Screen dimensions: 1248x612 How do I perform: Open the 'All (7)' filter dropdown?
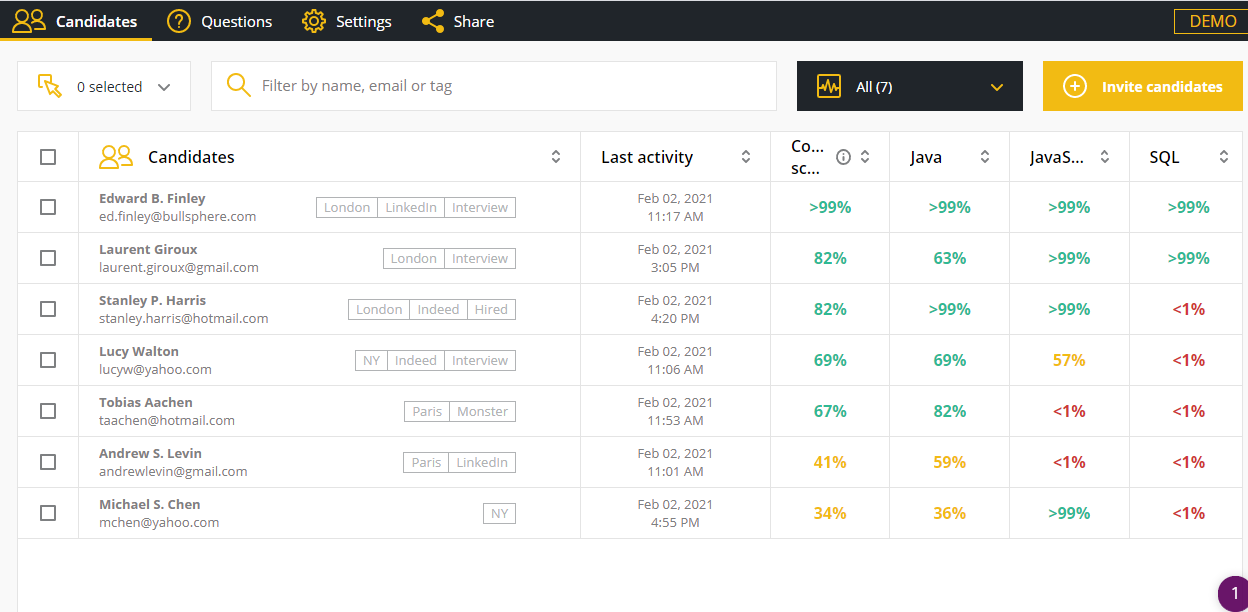click(x=909, y=87)
